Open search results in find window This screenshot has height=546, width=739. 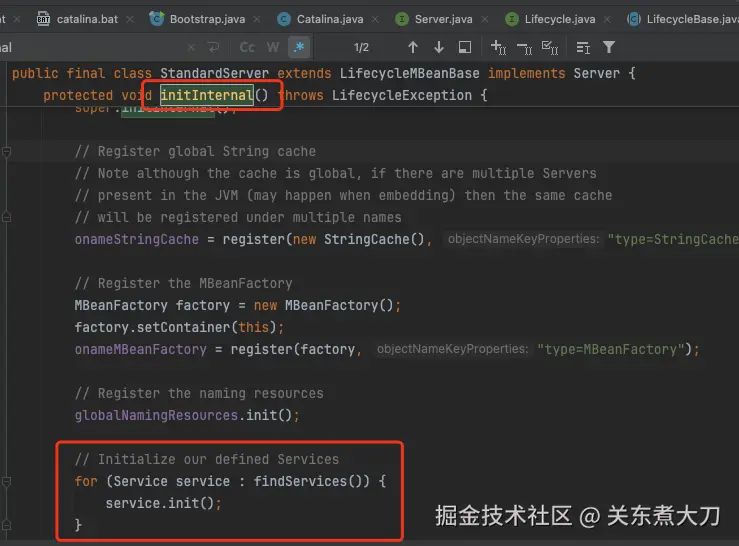point(465,47)
